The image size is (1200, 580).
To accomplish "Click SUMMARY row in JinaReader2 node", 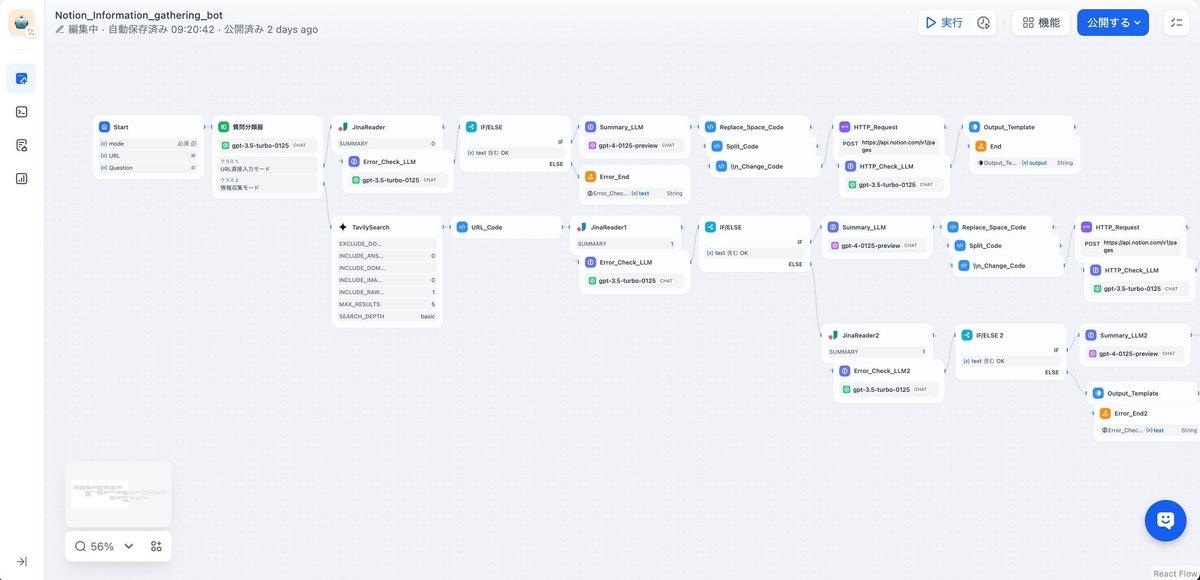I will tap(877, 352).
